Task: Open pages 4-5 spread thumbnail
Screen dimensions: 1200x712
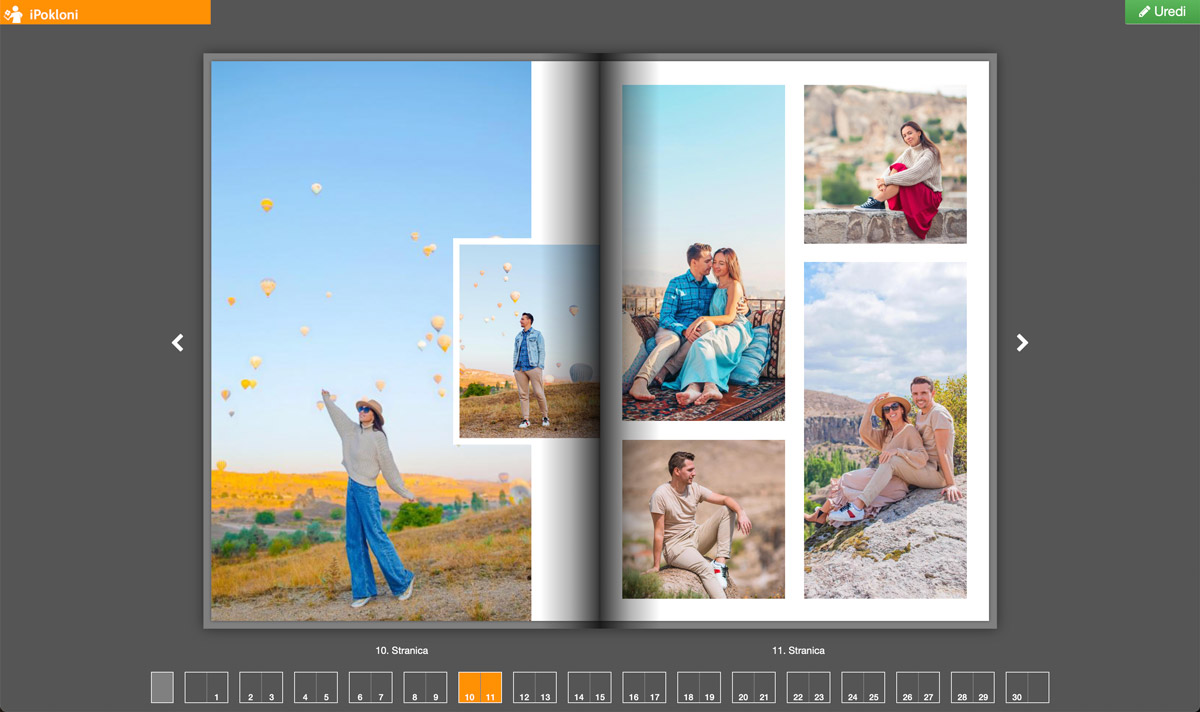Action: tap(316, 687)
